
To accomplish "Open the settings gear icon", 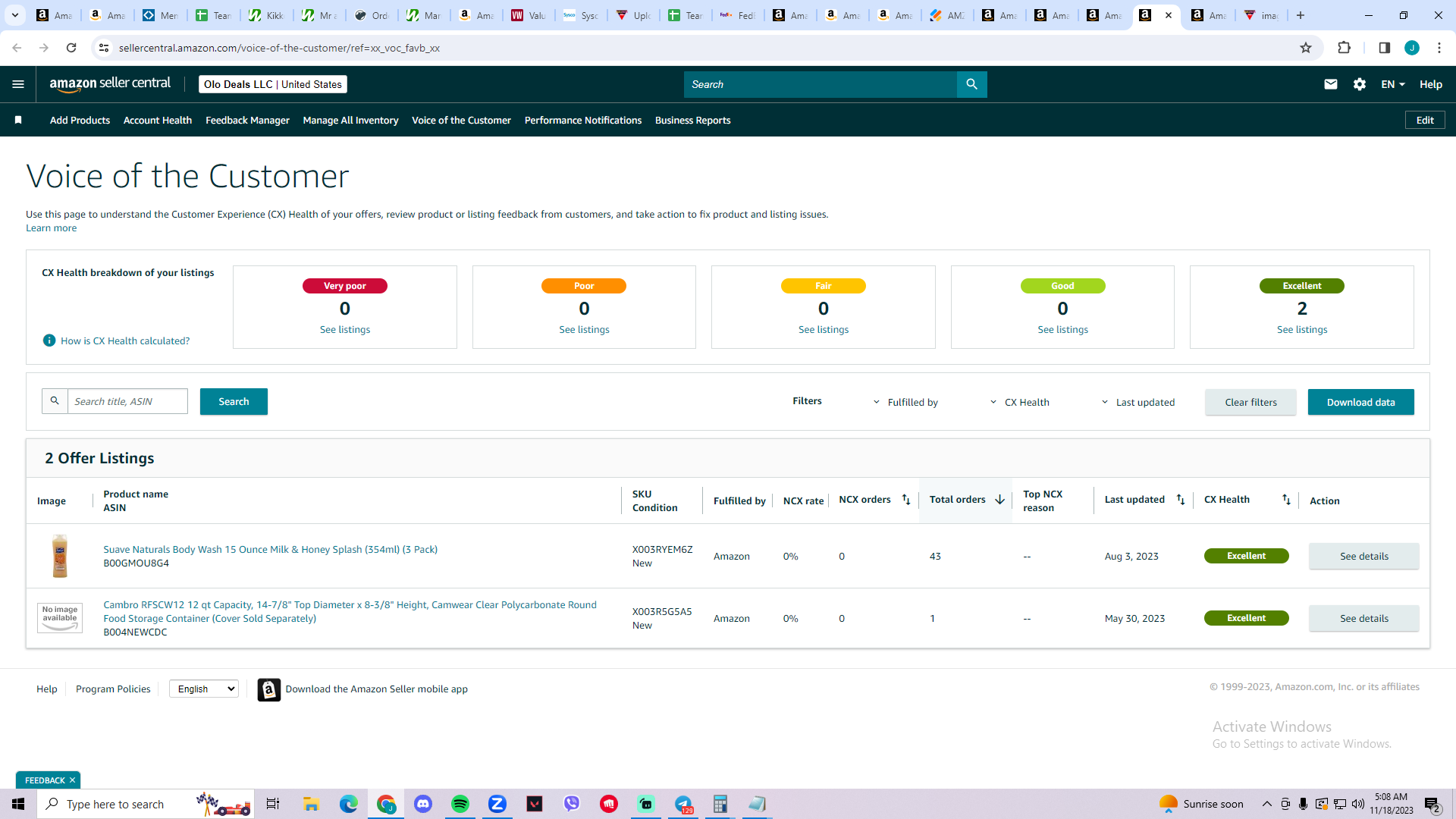I will [x=1360, y=84].
